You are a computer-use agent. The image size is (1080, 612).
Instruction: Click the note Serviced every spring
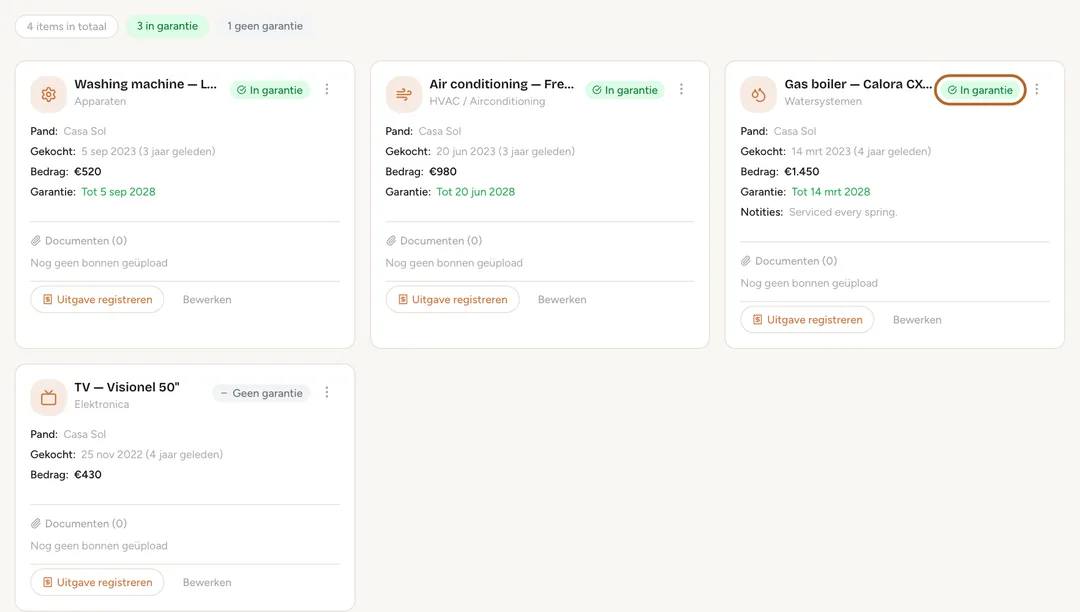843,212
